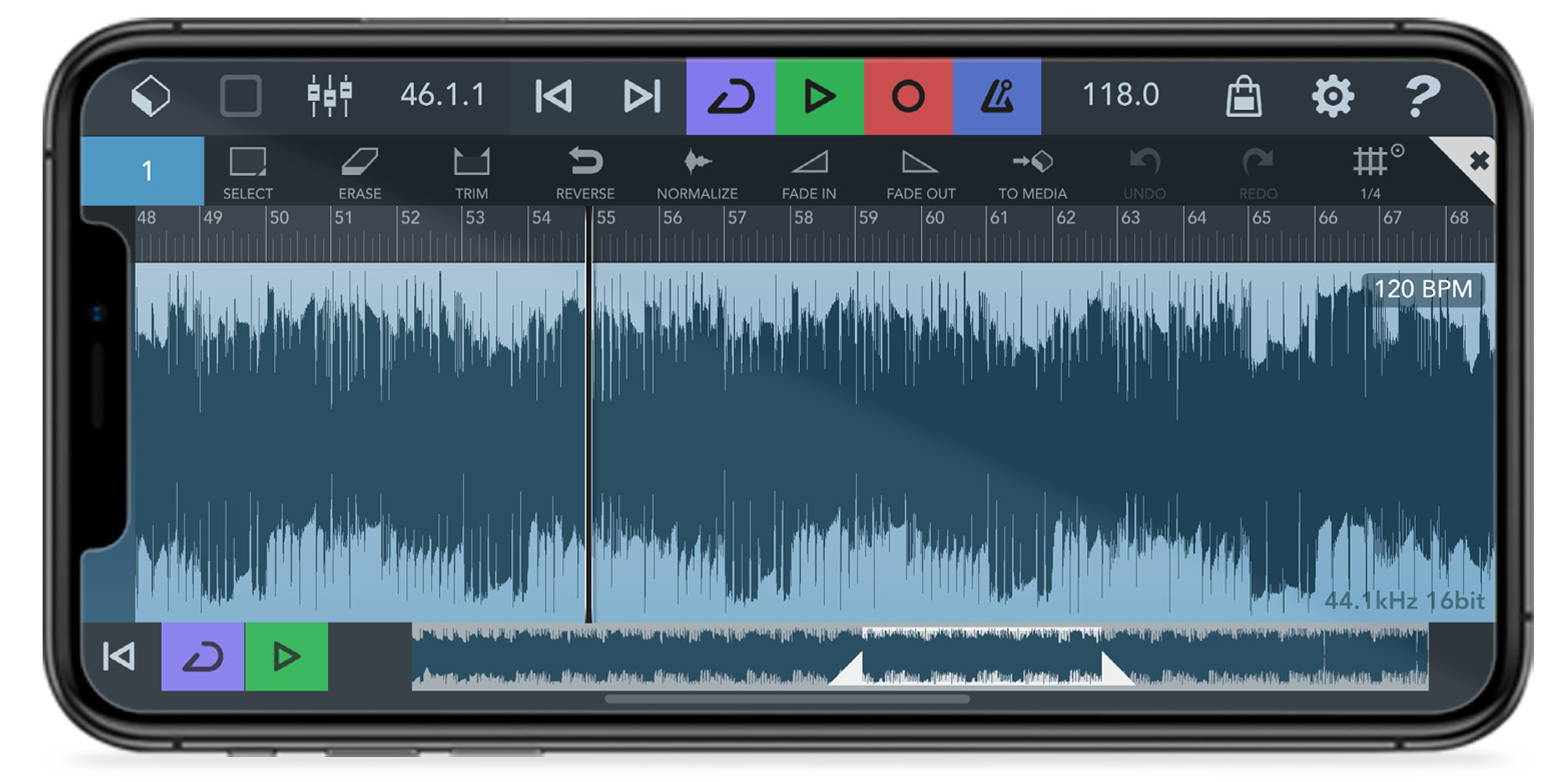Image resolution: width=1568 pixels, height=782 pixels.
Task: Arm recording with the record button
Action: pyautogui.click(x=908, y=95)
